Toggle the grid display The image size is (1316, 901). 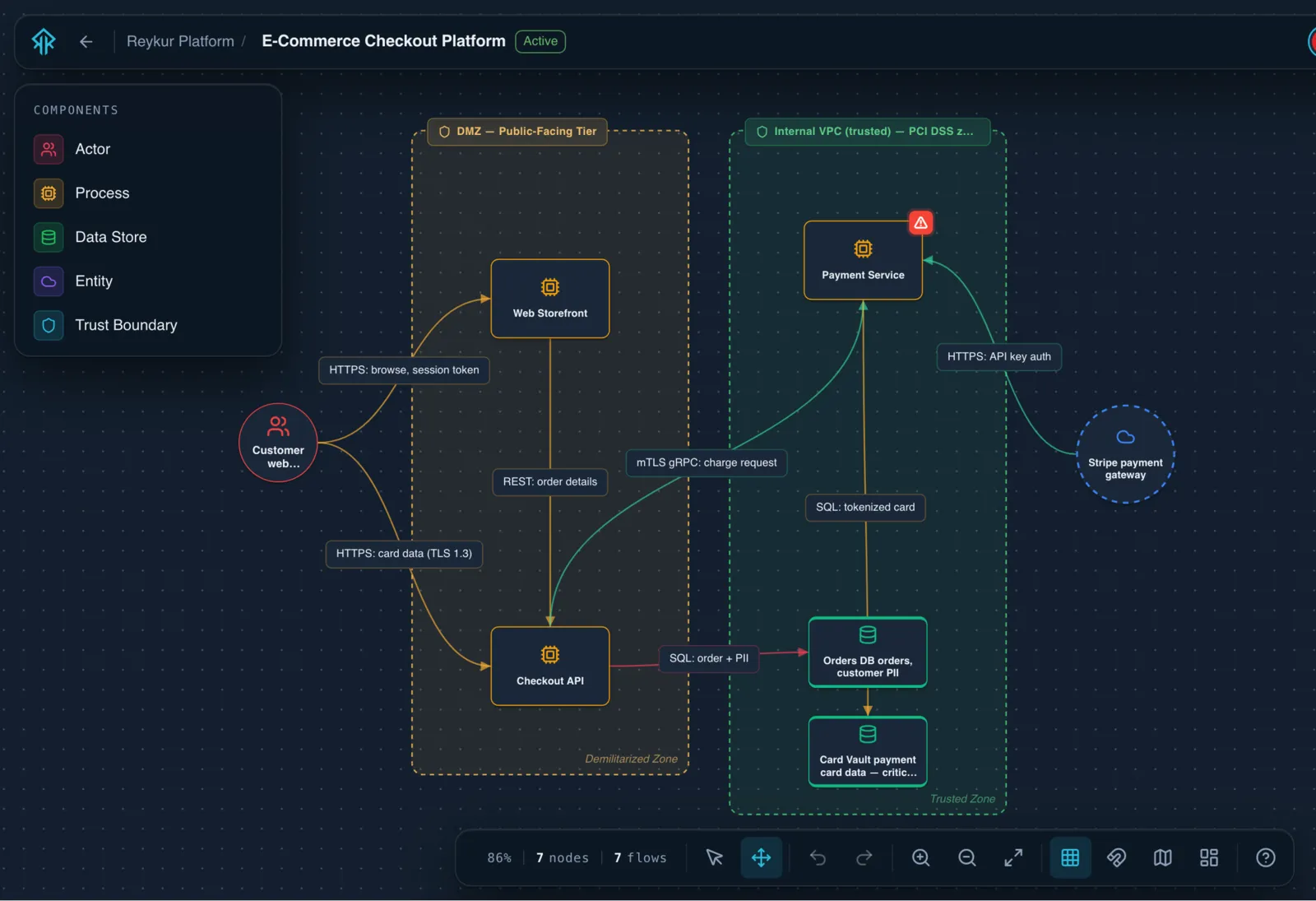click(x=1070, y=857)
